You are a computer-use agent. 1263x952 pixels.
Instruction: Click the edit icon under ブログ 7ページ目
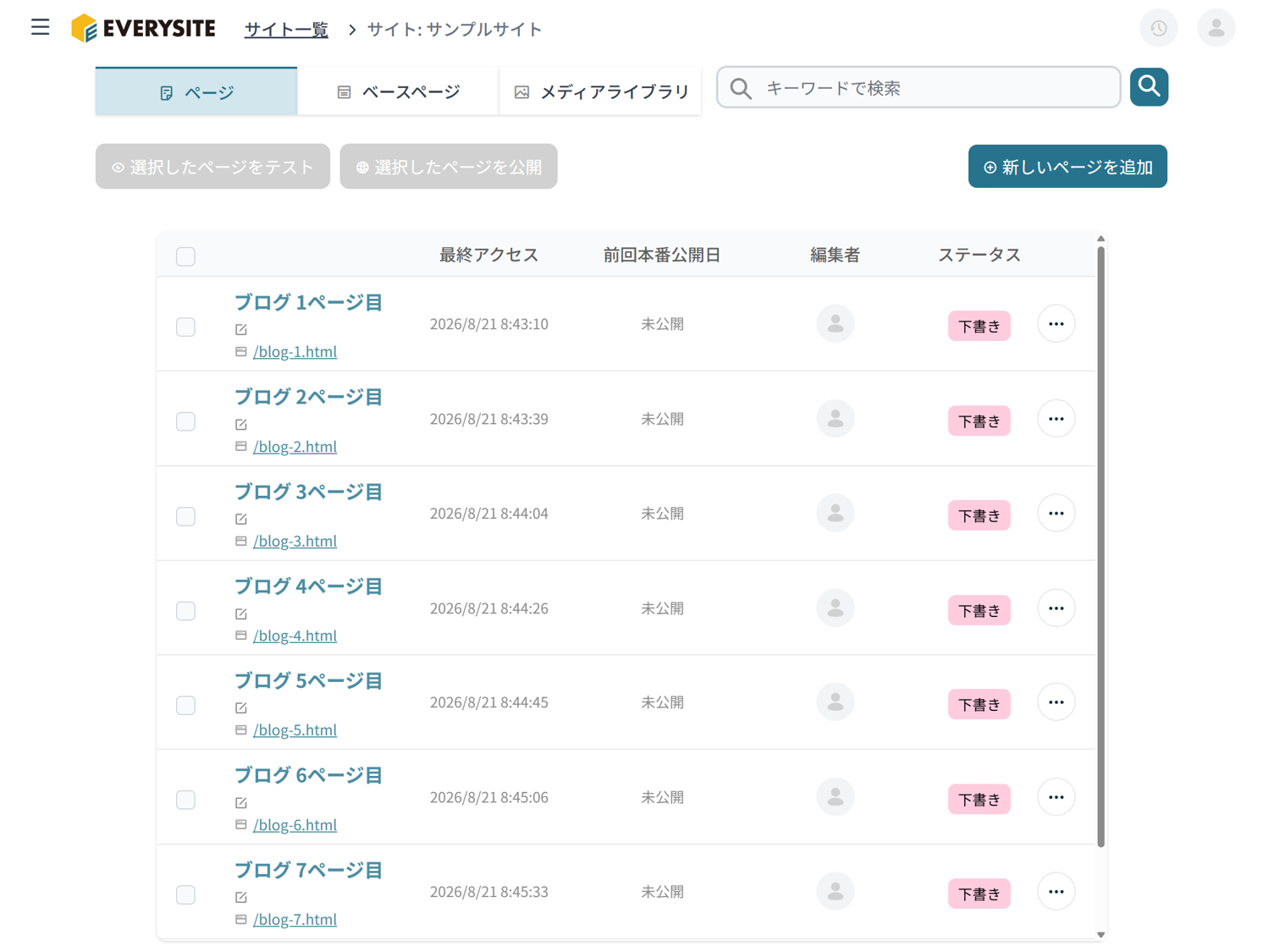click(241, 897)
